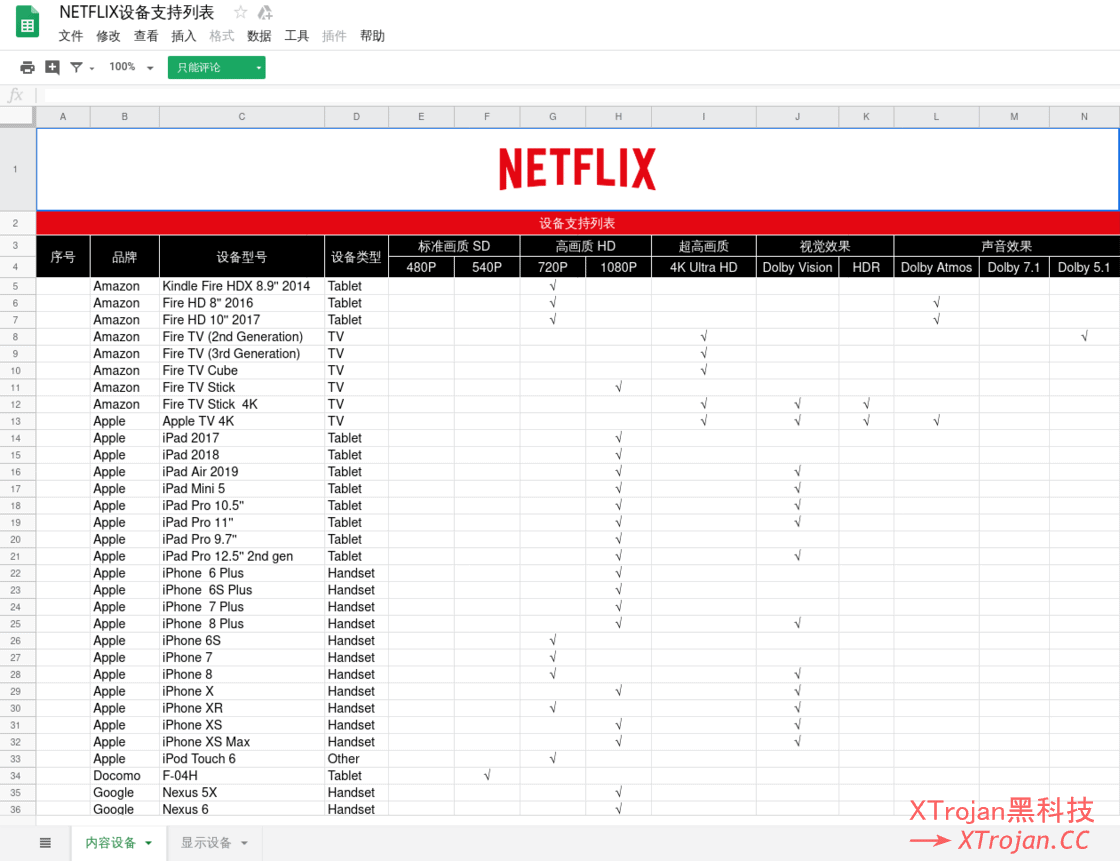Click the HDR header cell

[866, 267]
